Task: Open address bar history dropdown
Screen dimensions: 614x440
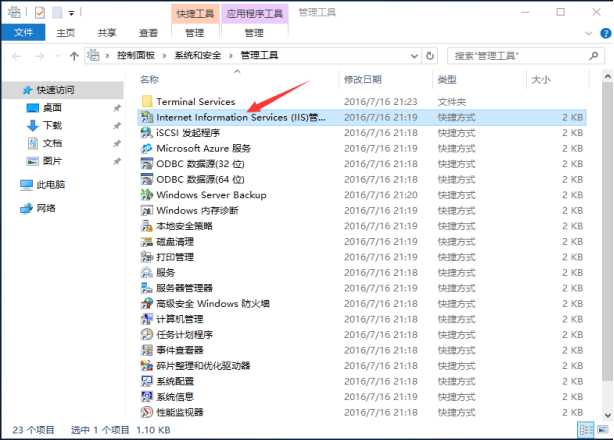Action: coord(414,56)
